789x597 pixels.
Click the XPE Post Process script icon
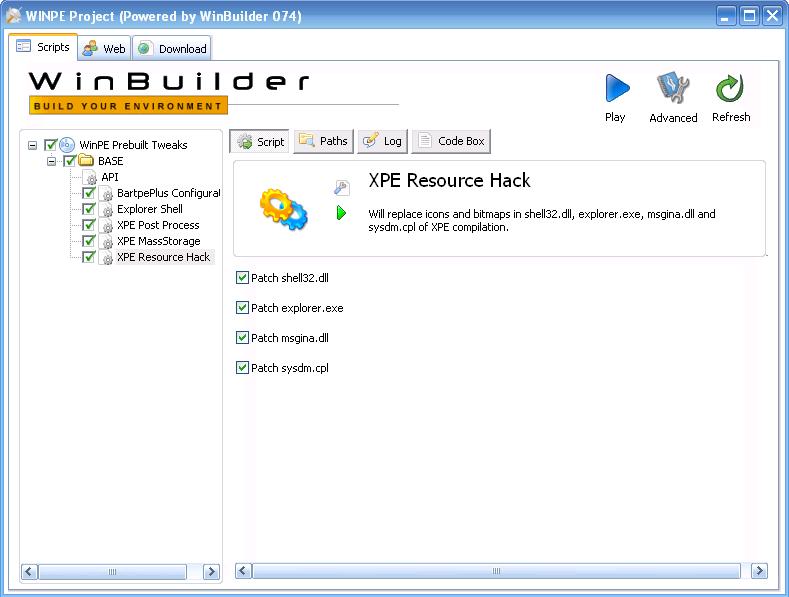tap(106, 226)
